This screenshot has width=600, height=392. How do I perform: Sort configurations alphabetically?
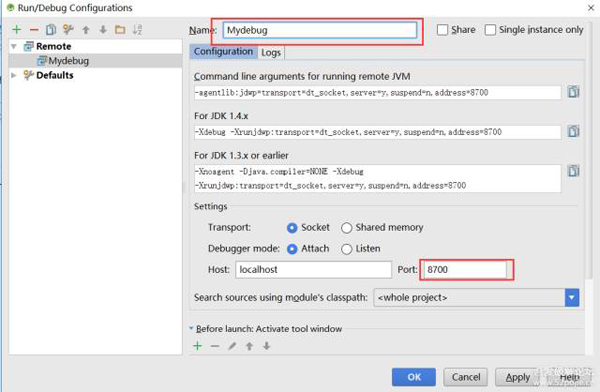coord(137,29)
